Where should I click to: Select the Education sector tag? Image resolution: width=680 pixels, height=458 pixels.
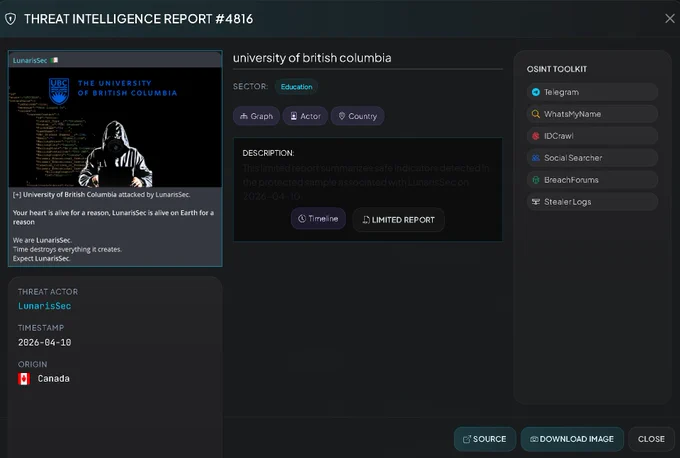pyautogui.click(x=296, y=87)
